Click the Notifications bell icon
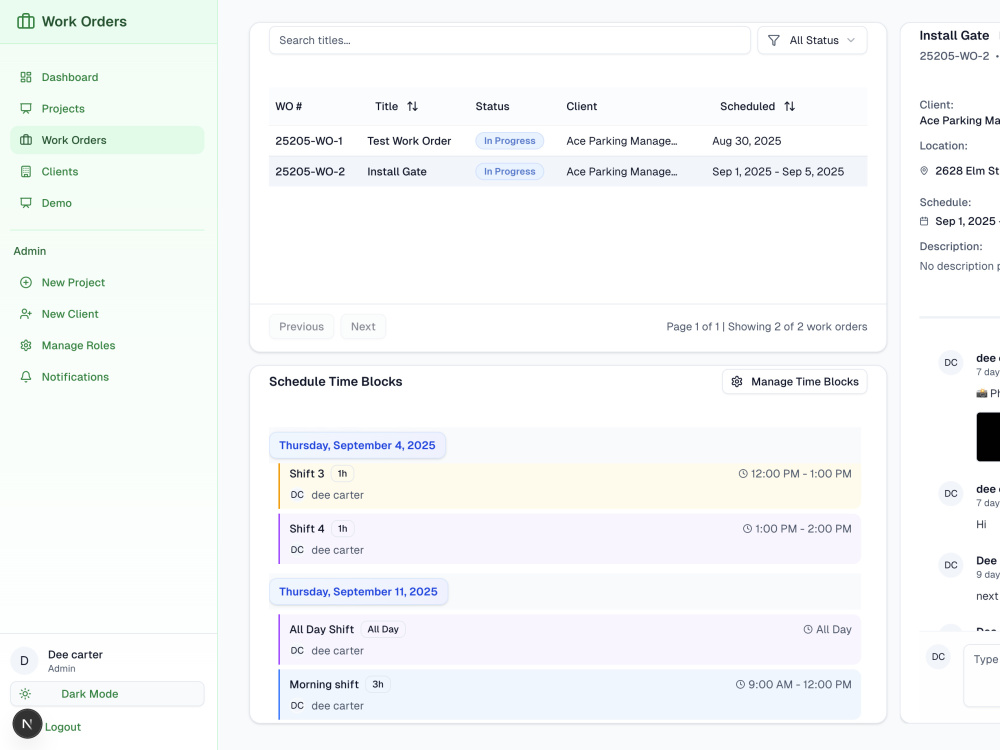 point(26,377)
